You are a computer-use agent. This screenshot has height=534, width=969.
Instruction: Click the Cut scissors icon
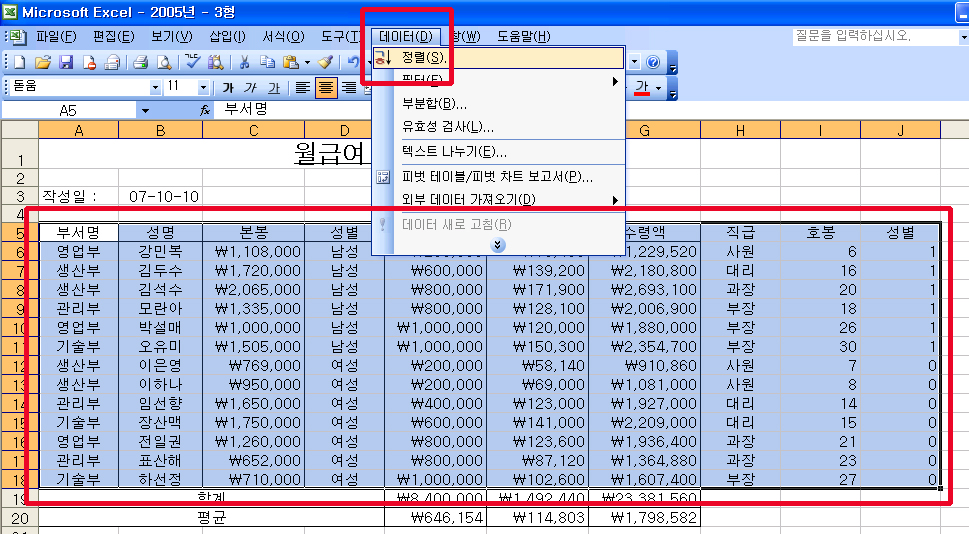pyautogui.click(x=245, y=62)
